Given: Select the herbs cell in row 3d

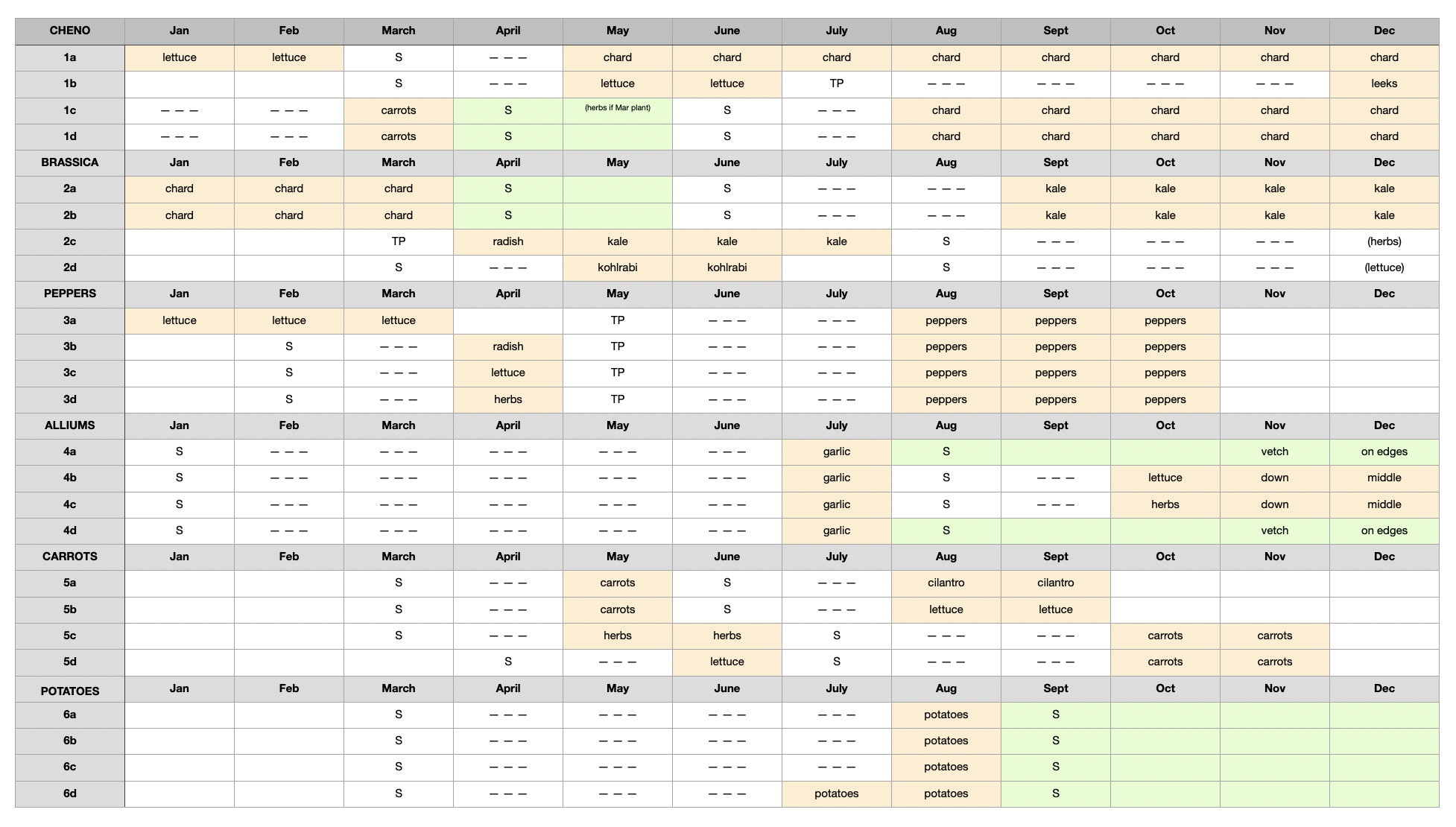Looking at the screenshot, I should point(507,399).
